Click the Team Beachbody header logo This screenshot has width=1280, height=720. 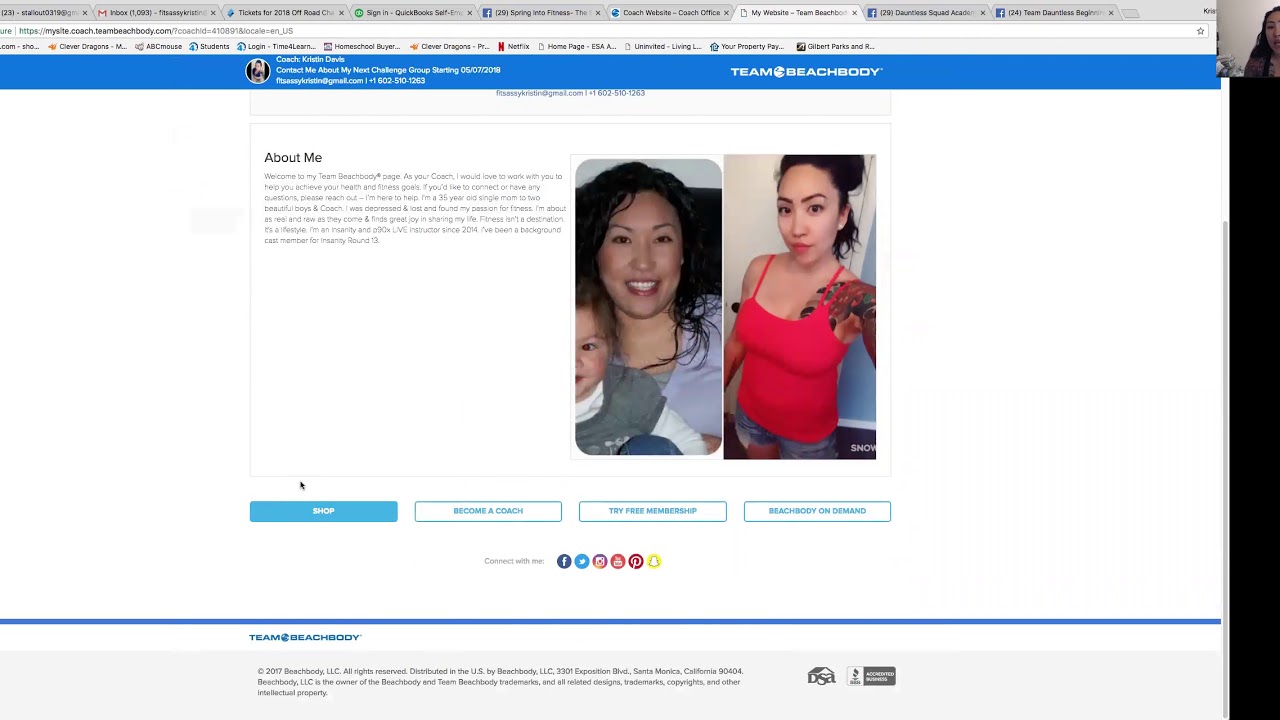(806, 72)
